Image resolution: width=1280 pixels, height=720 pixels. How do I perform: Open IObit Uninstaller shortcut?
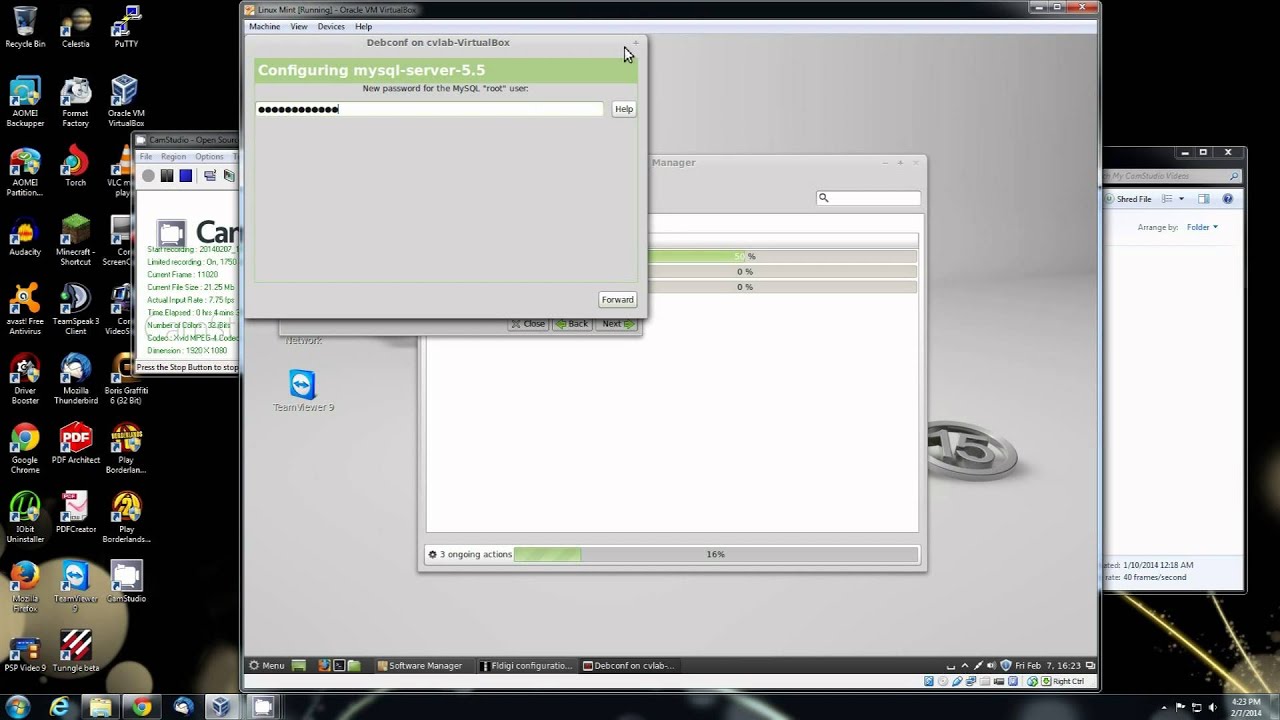pyautogui.click(x=25, y=518)
